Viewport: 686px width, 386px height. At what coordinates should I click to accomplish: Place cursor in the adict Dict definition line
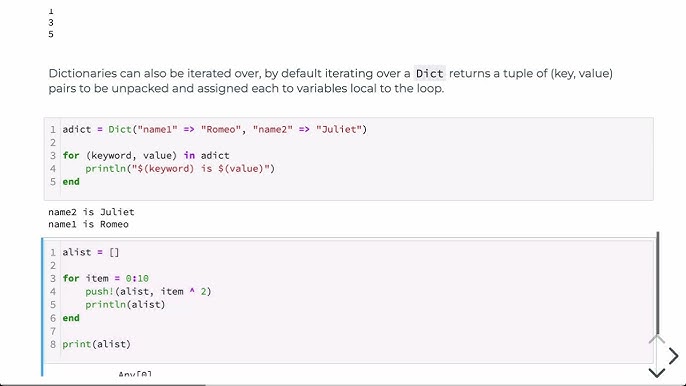pyautogui.click(x=214, y=130)
